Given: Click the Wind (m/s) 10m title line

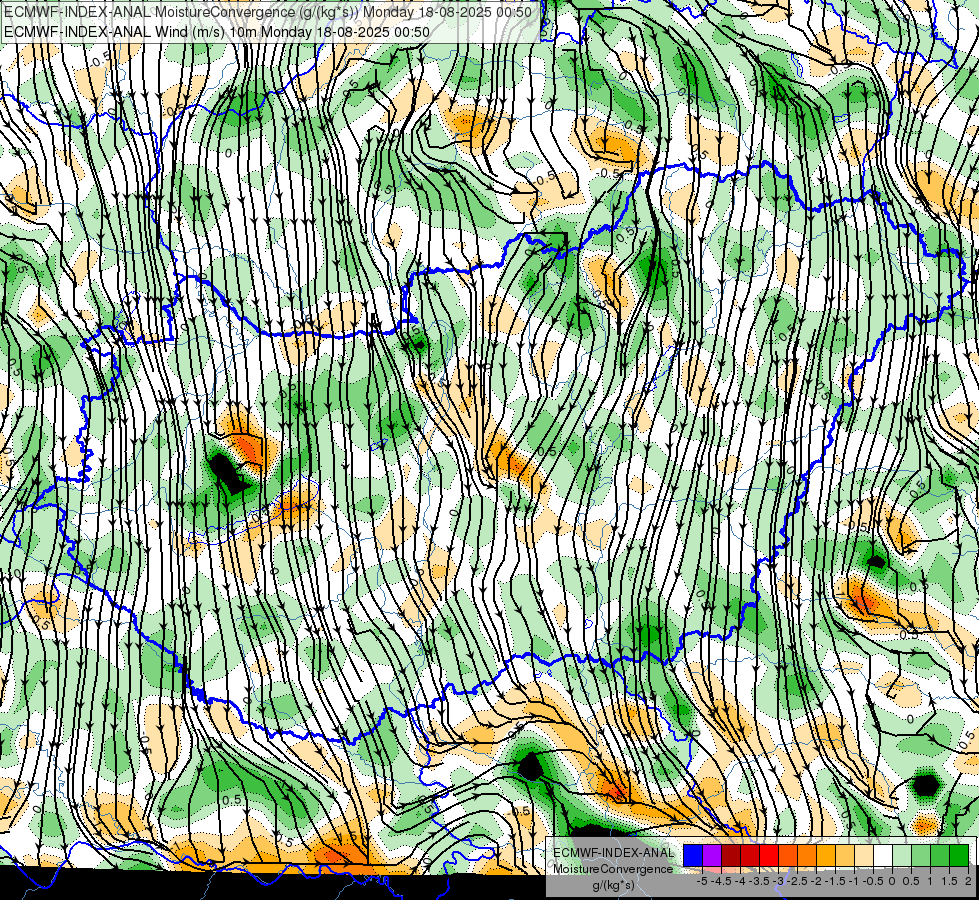Looking at the screenshot, I should tap(217, 31).
